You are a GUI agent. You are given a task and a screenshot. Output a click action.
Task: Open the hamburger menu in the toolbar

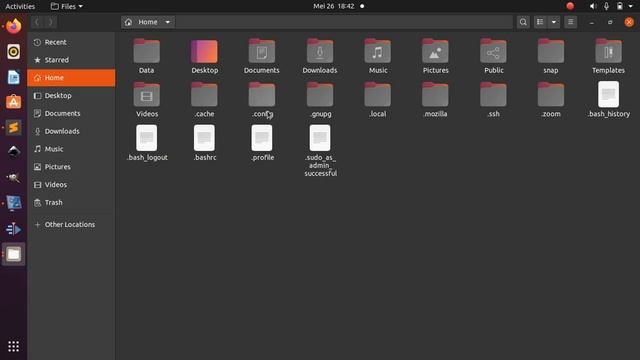coord(570,22)
